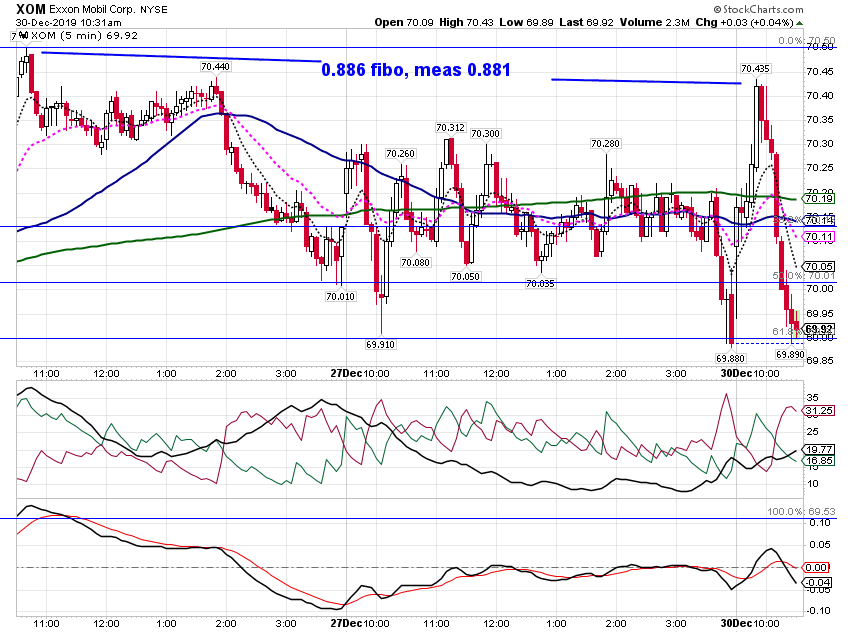Click the 70.300 high price label
Image resolution: width=850 pixels, height=633 pixels.
(x=485, y=134)
